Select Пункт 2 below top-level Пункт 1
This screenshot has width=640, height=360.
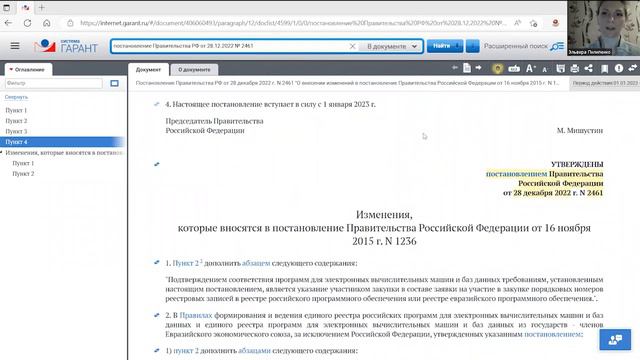16,121
